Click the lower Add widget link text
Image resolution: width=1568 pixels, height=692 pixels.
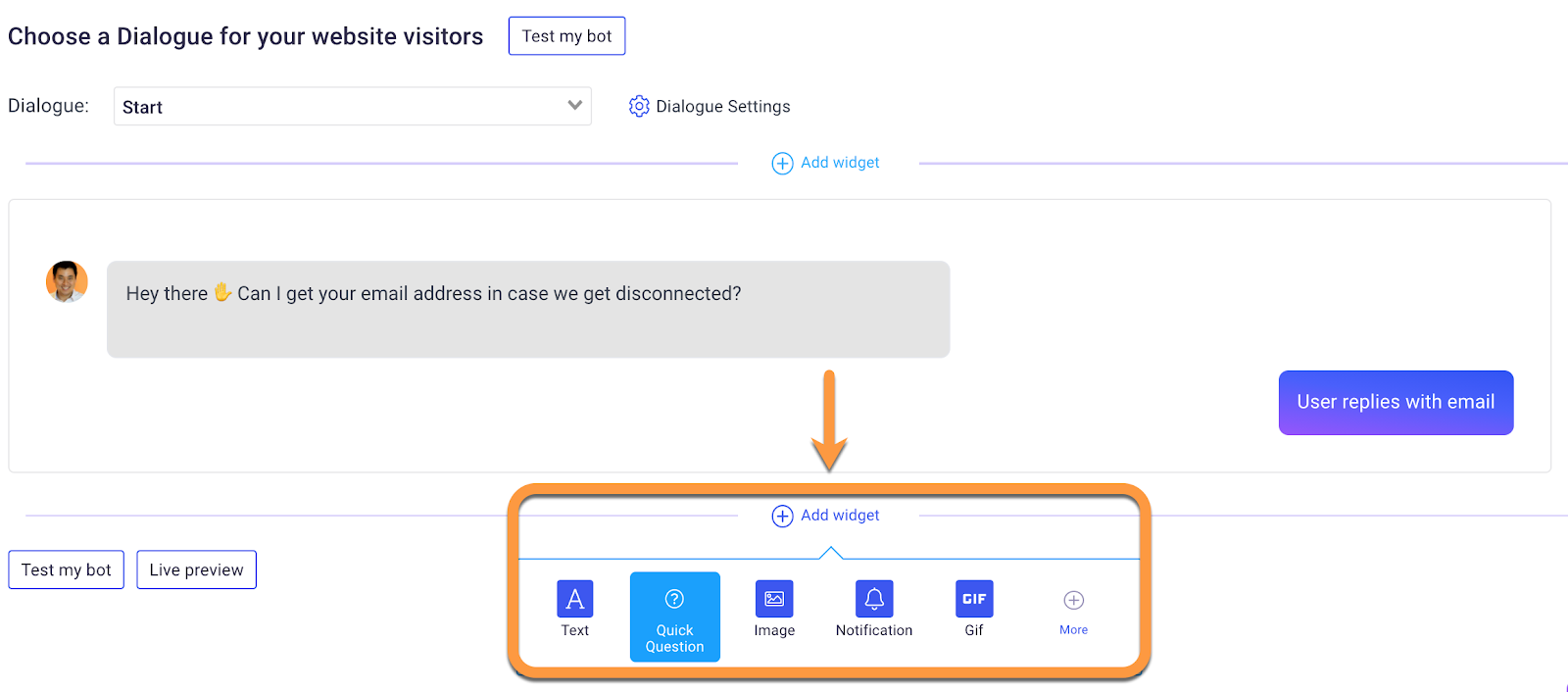click(840, 516)
